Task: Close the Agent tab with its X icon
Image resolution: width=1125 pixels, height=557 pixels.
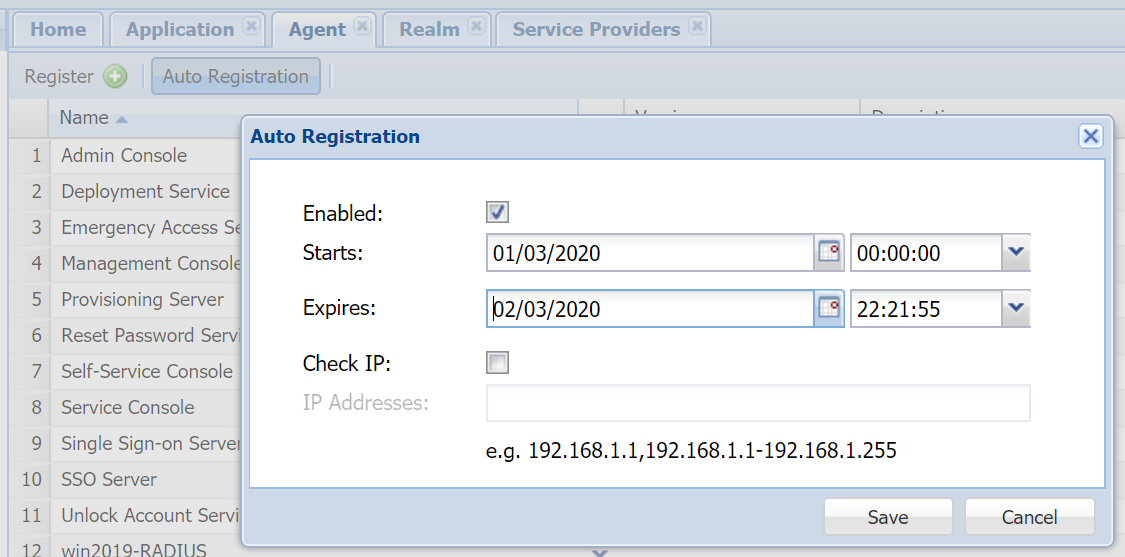Action: point(362,27)
